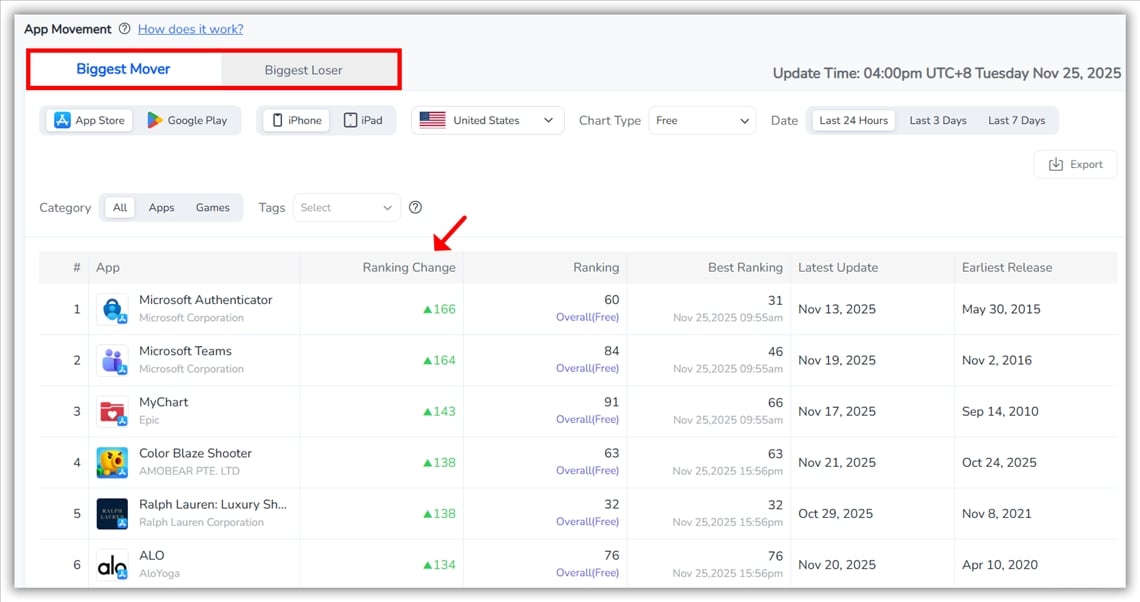Click the ALO app icon
The image size is (1140, 602).
[112, 564]
